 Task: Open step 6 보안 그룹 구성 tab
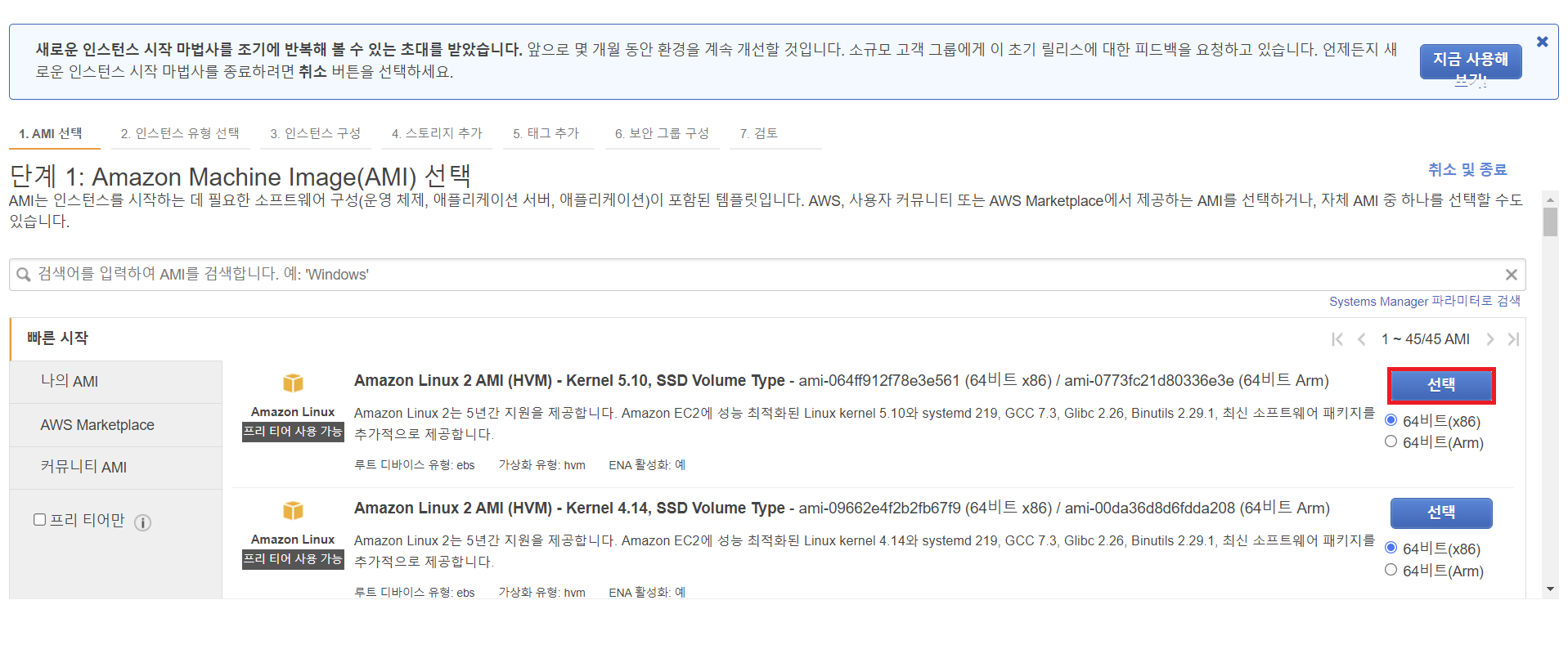click(x=663, y=134)
